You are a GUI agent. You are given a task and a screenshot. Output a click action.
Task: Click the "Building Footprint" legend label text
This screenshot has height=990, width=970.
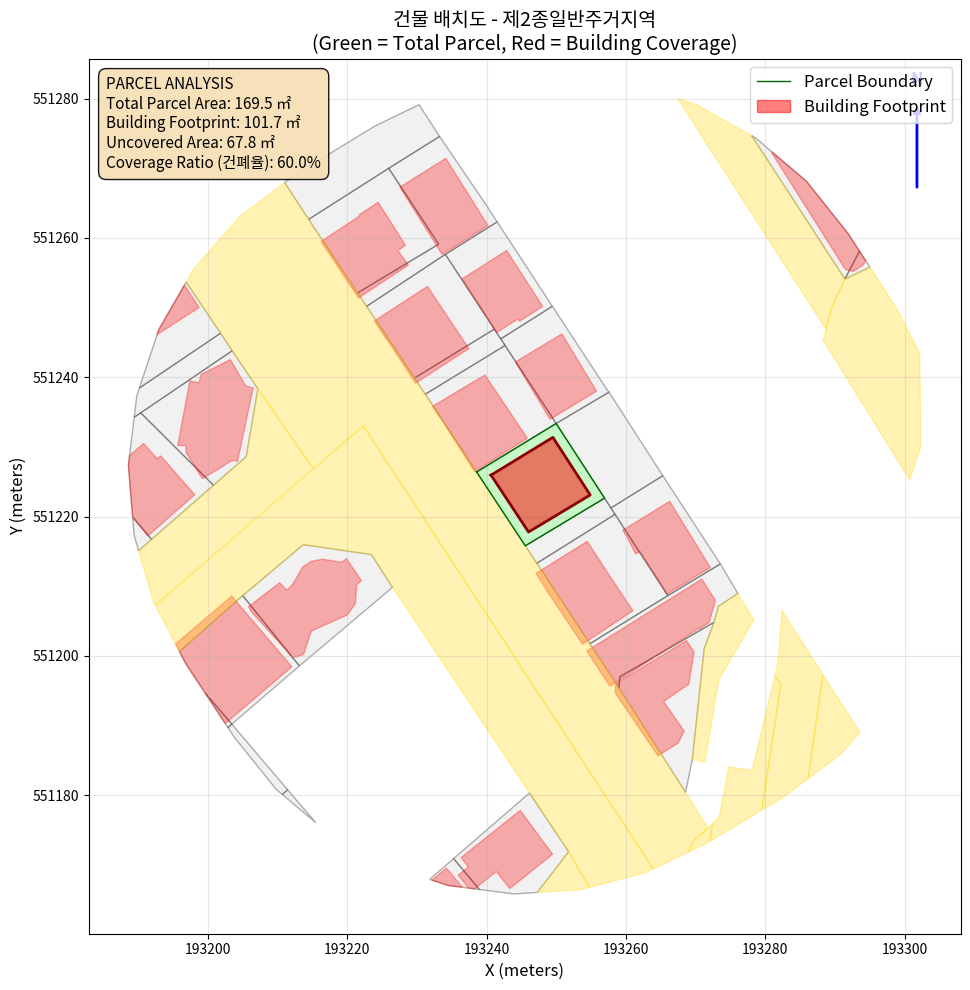pos(874,106)
